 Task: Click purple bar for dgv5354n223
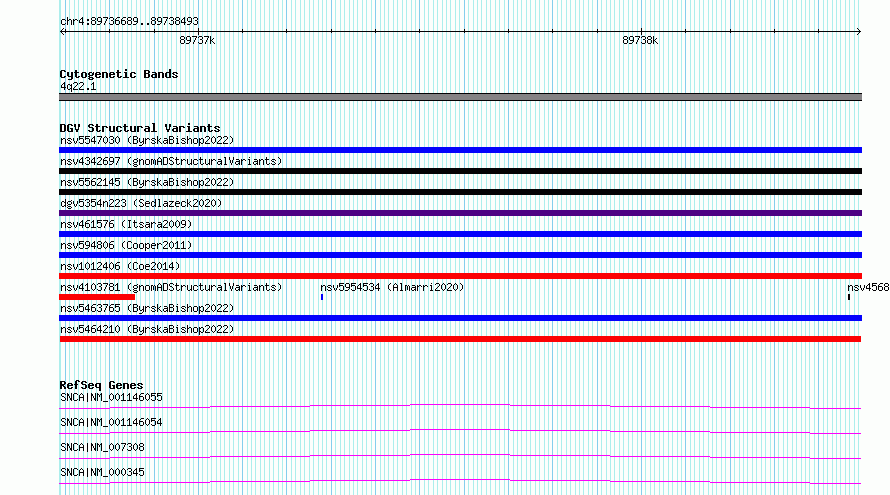460,213
